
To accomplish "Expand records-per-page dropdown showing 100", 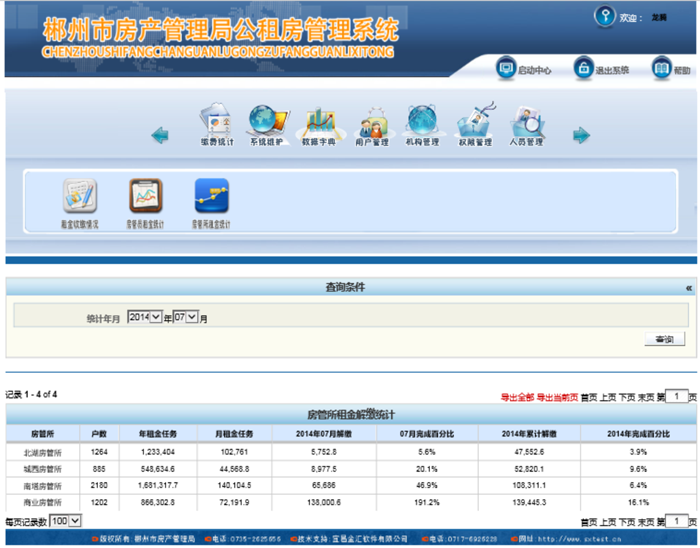I will coord(65,521).
